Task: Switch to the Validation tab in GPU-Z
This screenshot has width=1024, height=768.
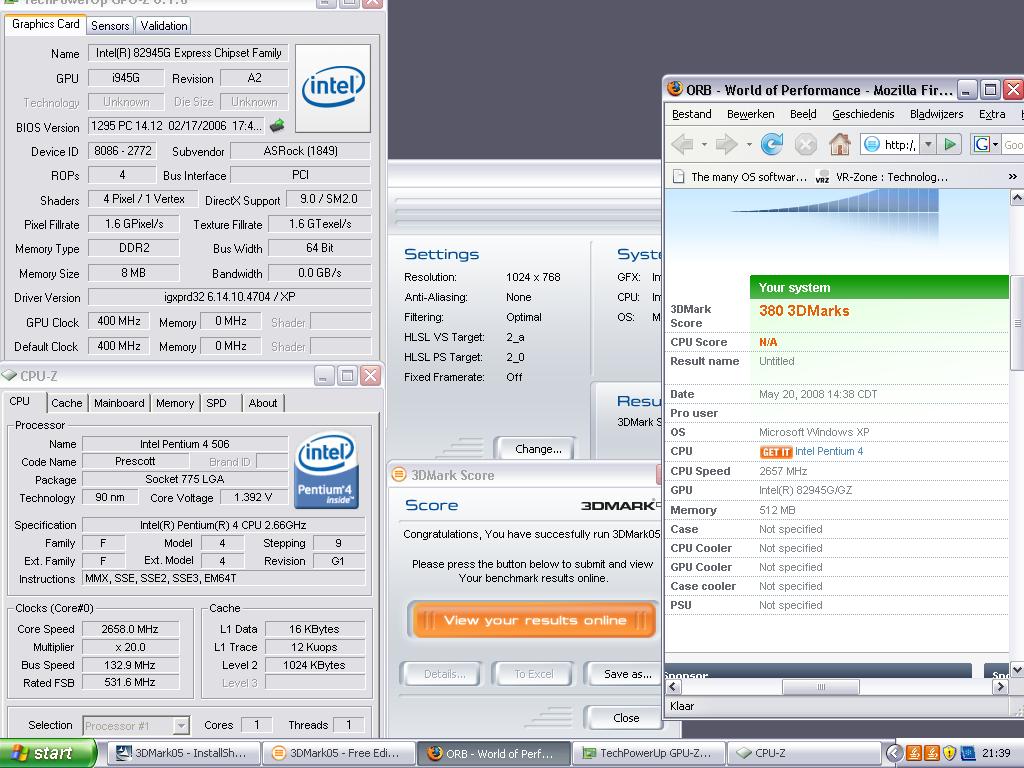Action: pos(163,25)
